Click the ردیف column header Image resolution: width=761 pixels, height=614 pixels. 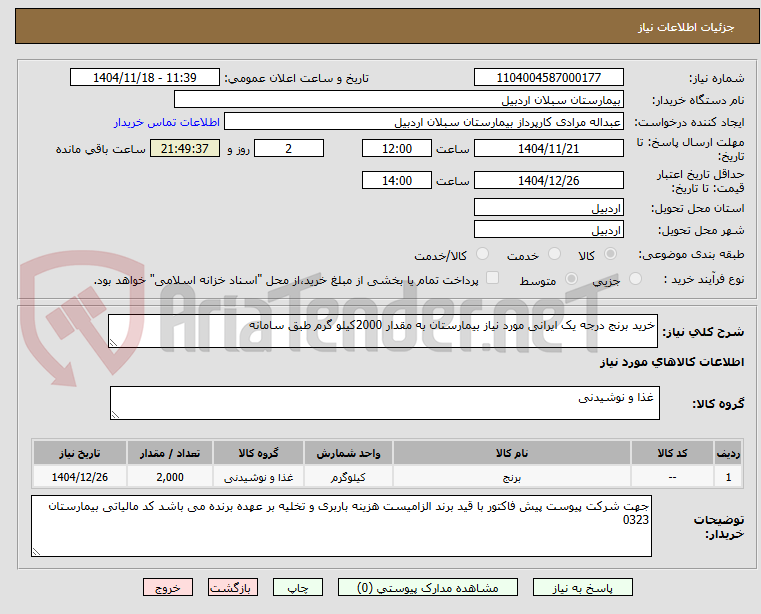click(x=728, y=453)
